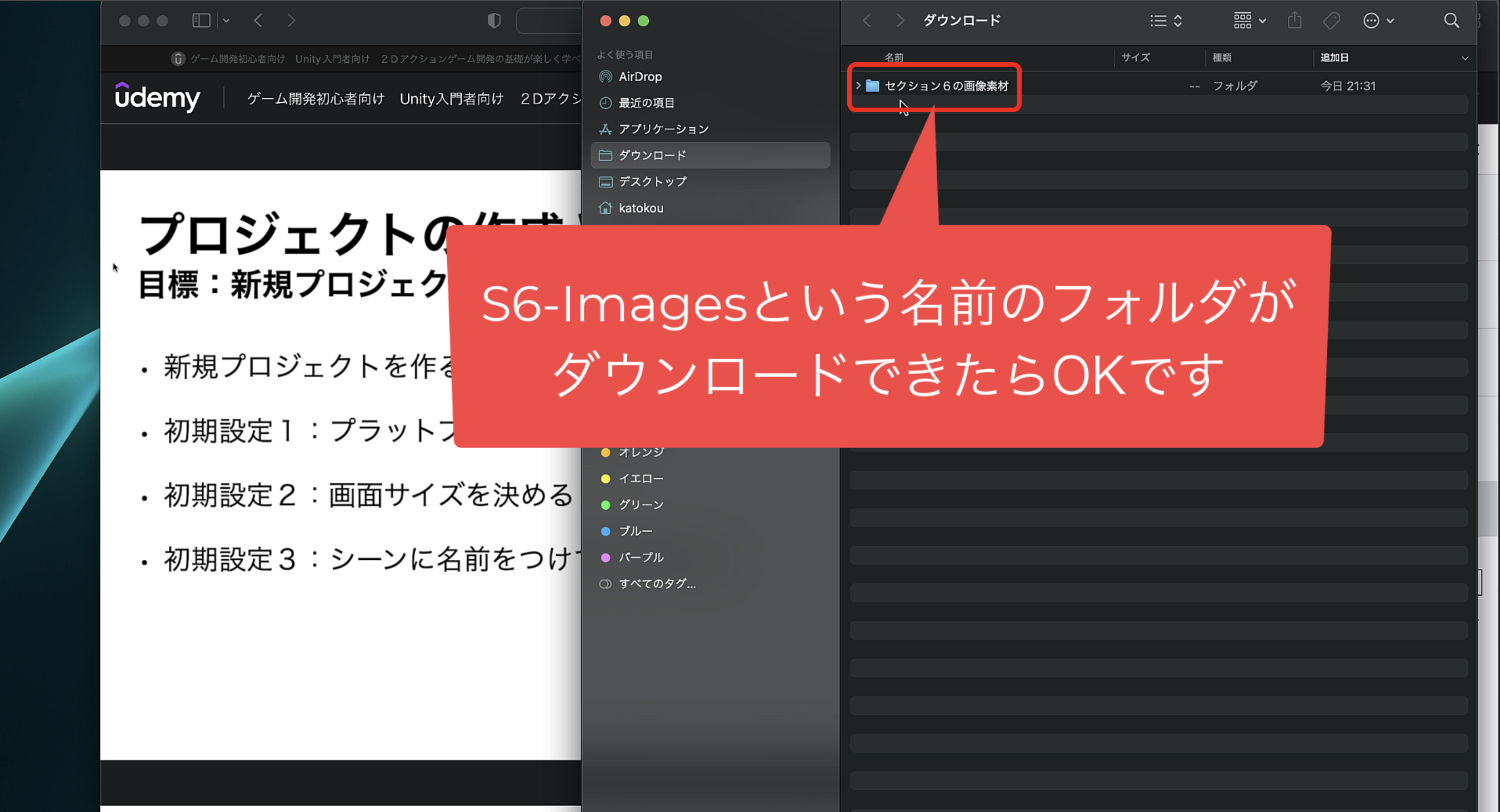Open Finder search magnifier
The image size is (1500, 812).
1452,20
